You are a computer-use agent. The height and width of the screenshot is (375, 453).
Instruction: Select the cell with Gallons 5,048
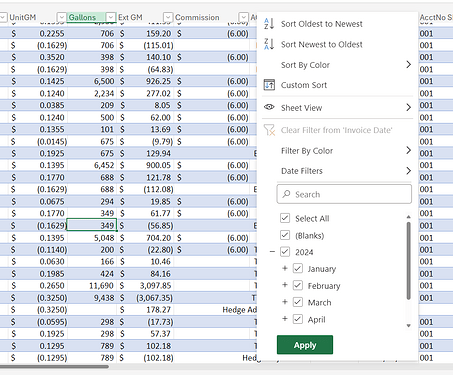click(92, 238)
